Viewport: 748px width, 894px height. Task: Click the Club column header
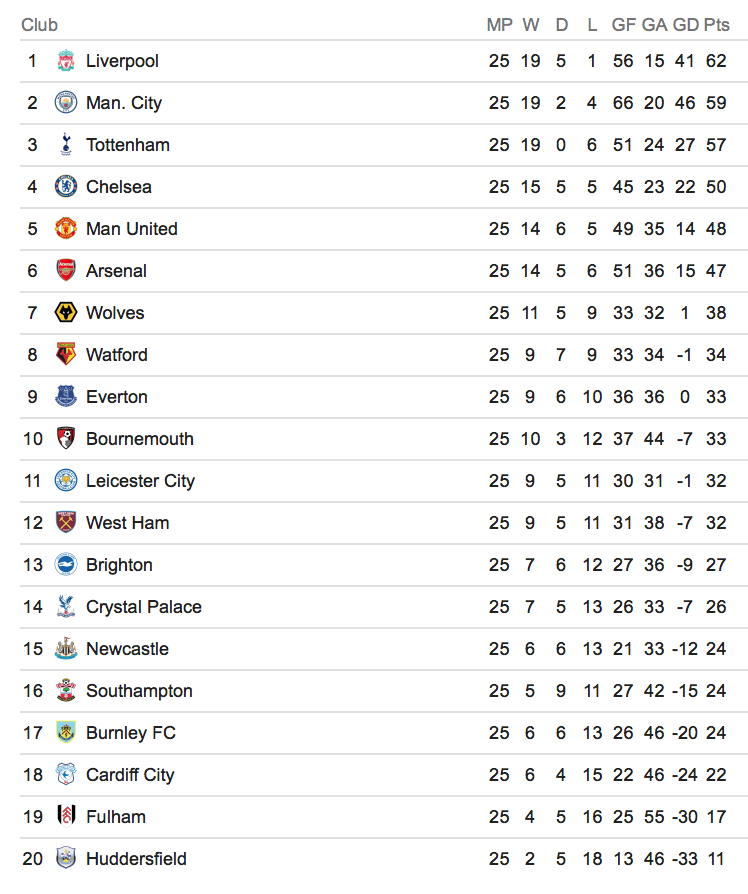(x=39, y=25)
